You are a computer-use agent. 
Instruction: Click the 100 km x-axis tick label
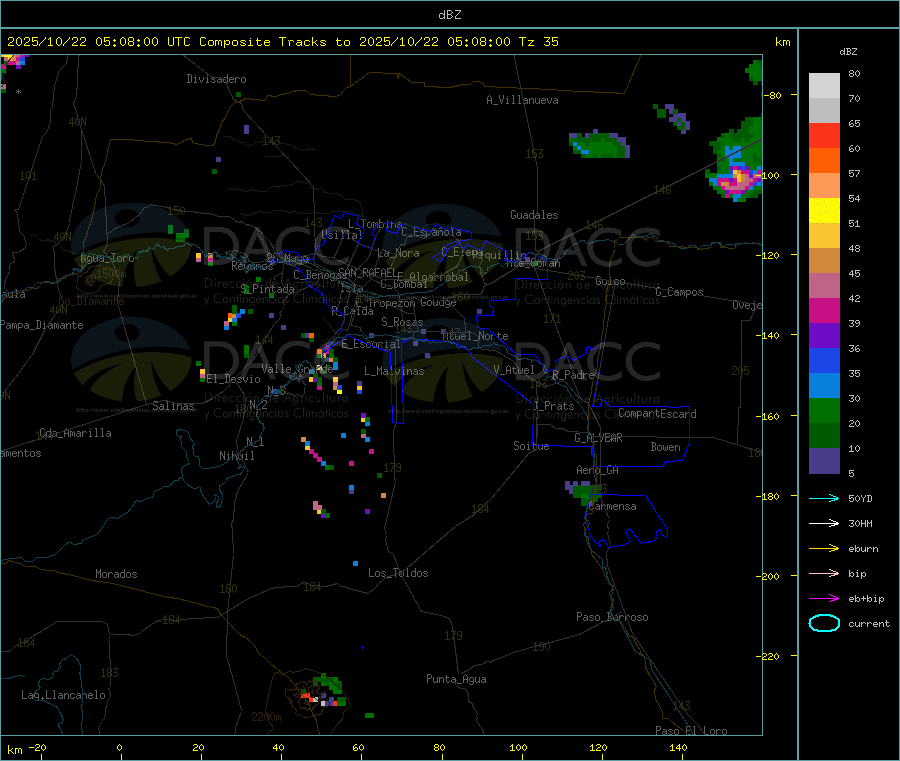point(518,747)
